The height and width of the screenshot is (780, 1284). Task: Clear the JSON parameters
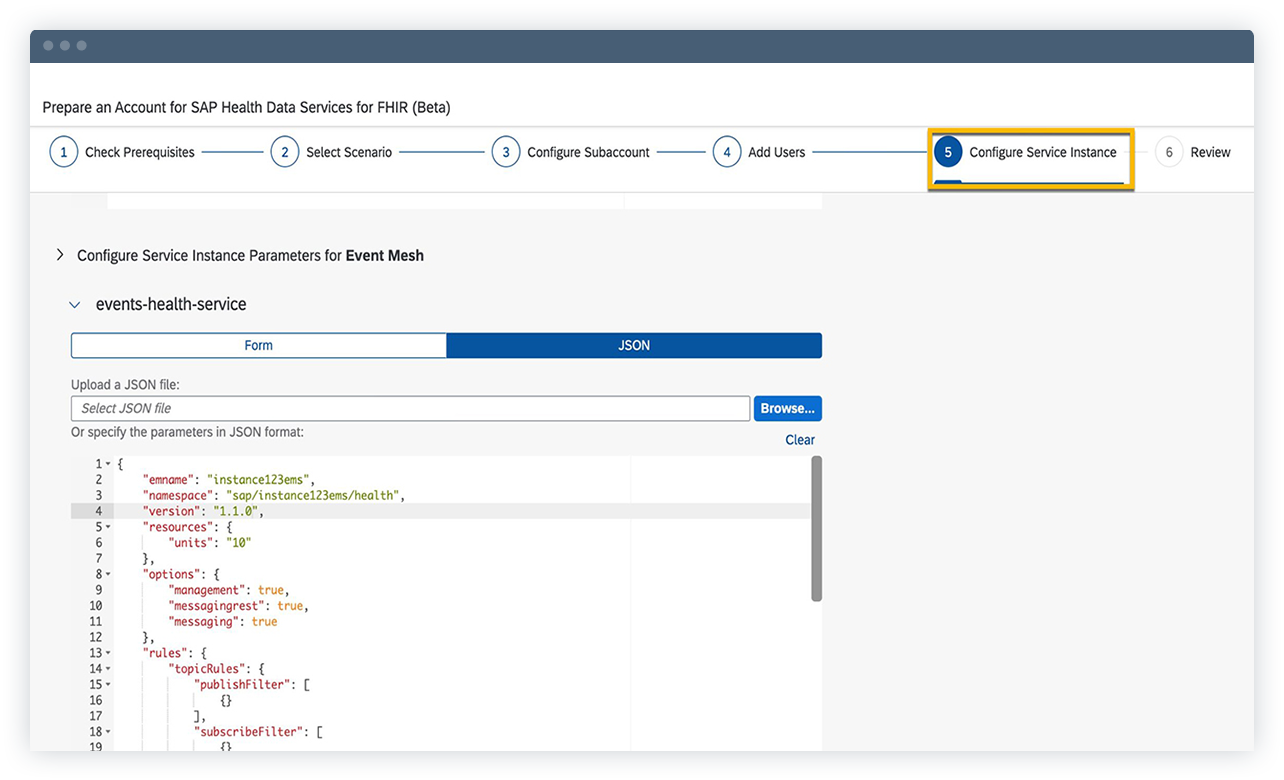[800, 439]
